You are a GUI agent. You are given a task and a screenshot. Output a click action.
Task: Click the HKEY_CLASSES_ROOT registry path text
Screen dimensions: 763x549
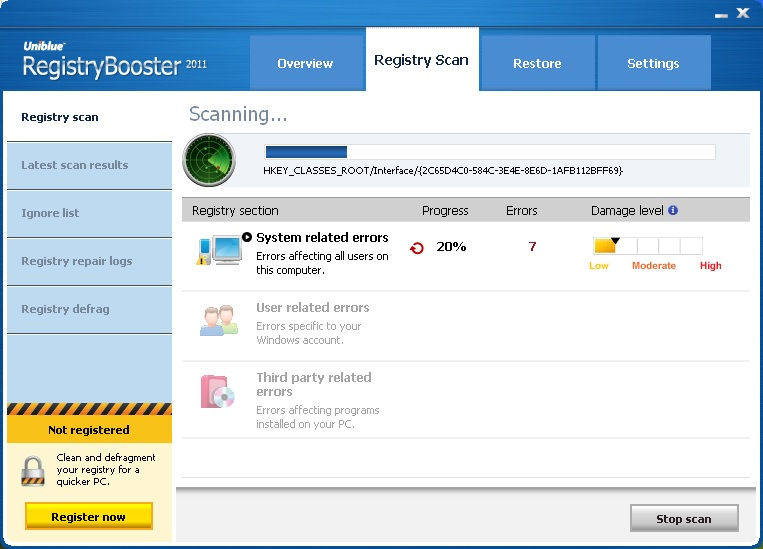click(x=443, y=170)
